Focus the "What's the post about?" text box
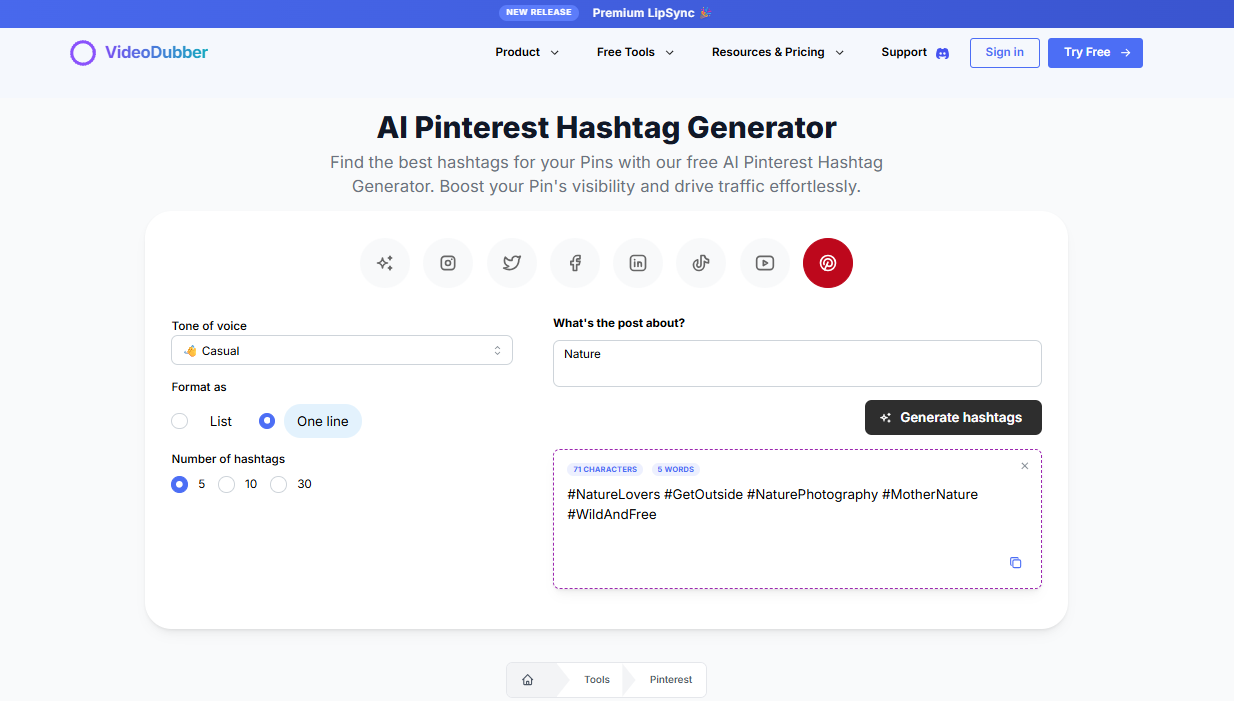Viewport: 1234px width, 701px height. (797, 363)
